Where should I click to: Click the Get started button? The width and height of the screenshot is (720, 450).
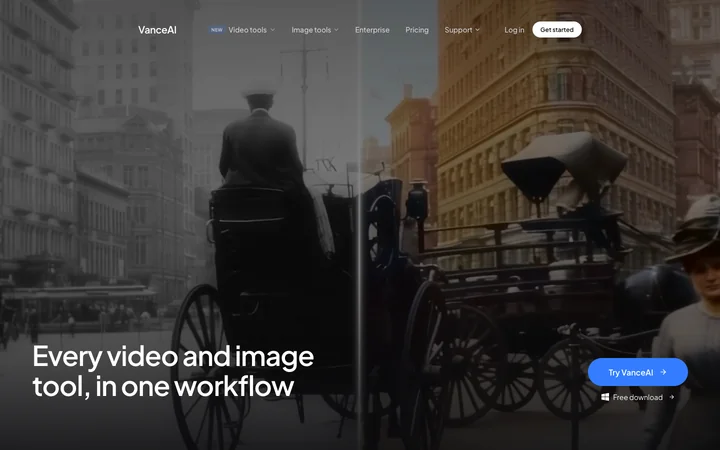point(557,30)
